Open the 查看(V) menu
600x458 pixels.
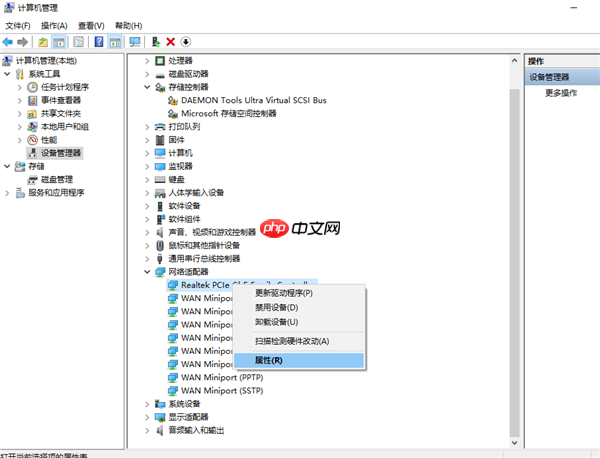click(x=91, y=26)
